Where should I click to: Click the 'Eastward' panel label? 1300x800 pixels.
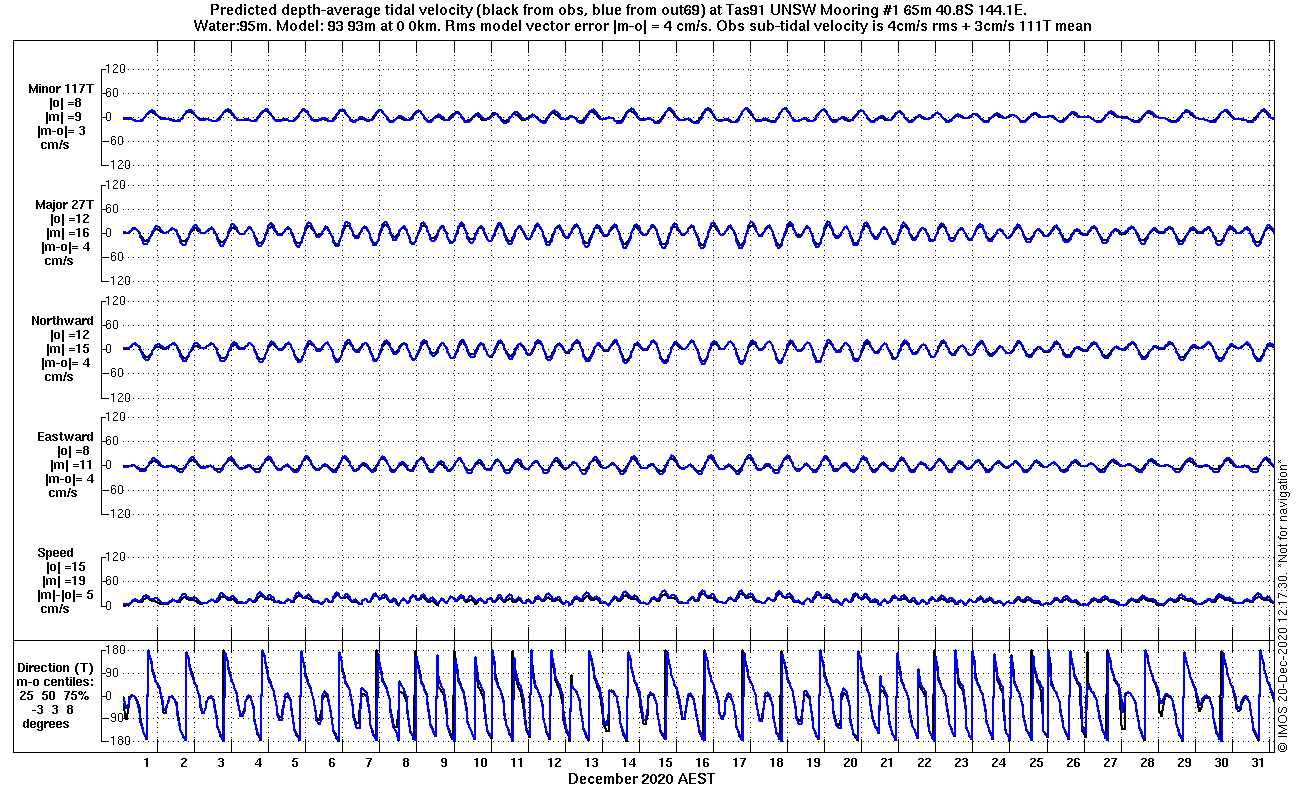coord(65,437)
